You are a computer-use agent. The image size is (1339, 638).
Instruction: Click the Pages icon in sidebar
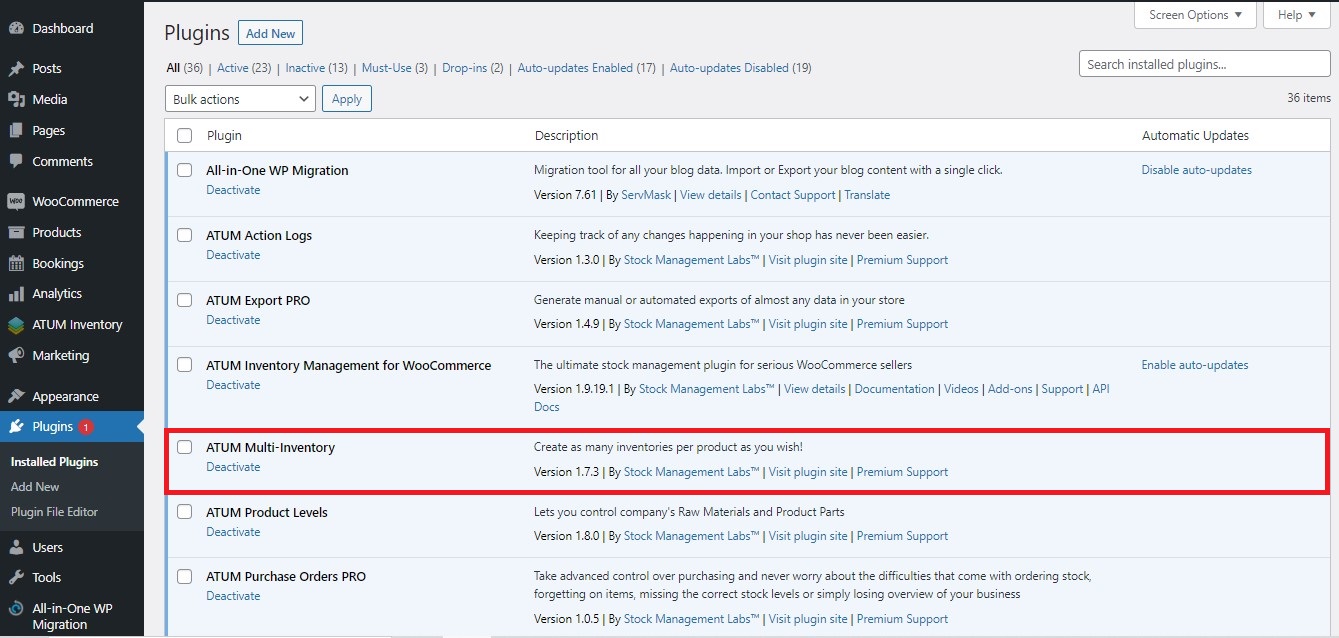[16, 130]
